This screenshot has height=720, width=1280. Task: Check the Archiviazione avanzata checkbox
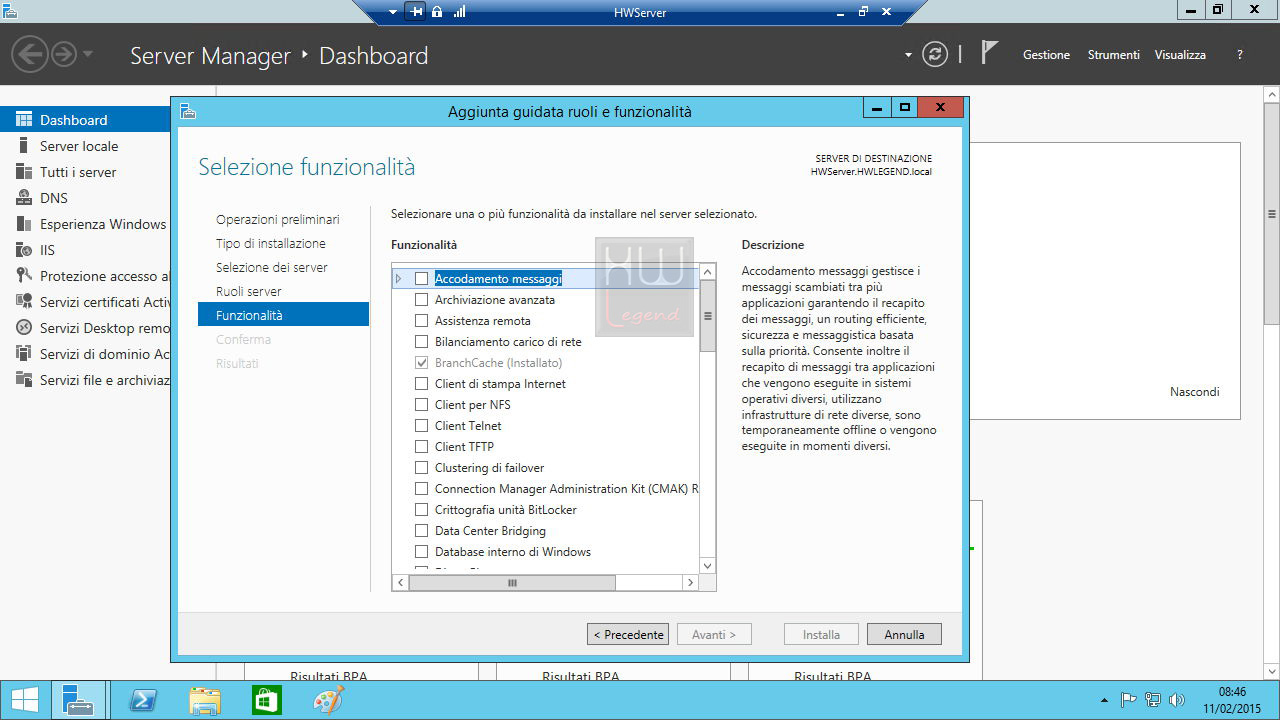(421, 300)
